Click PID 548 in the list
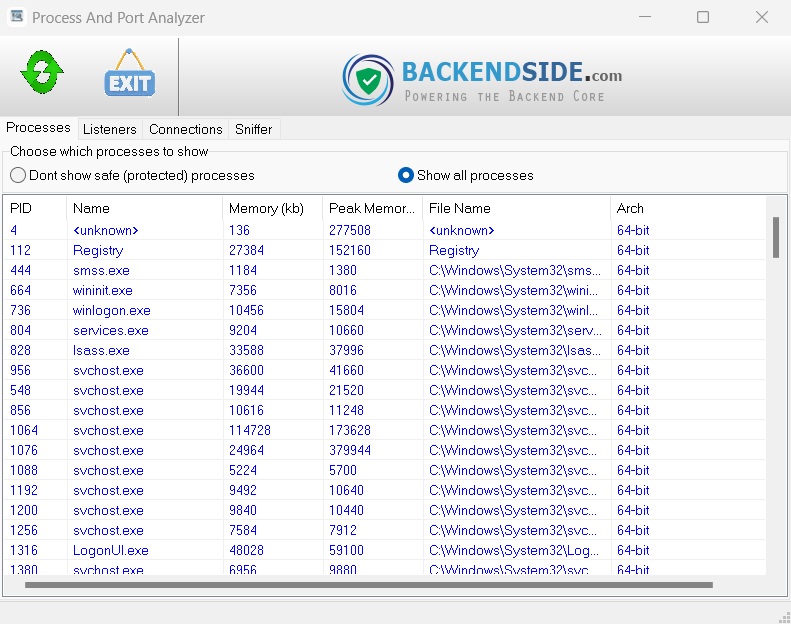 [x=20, y=390]
